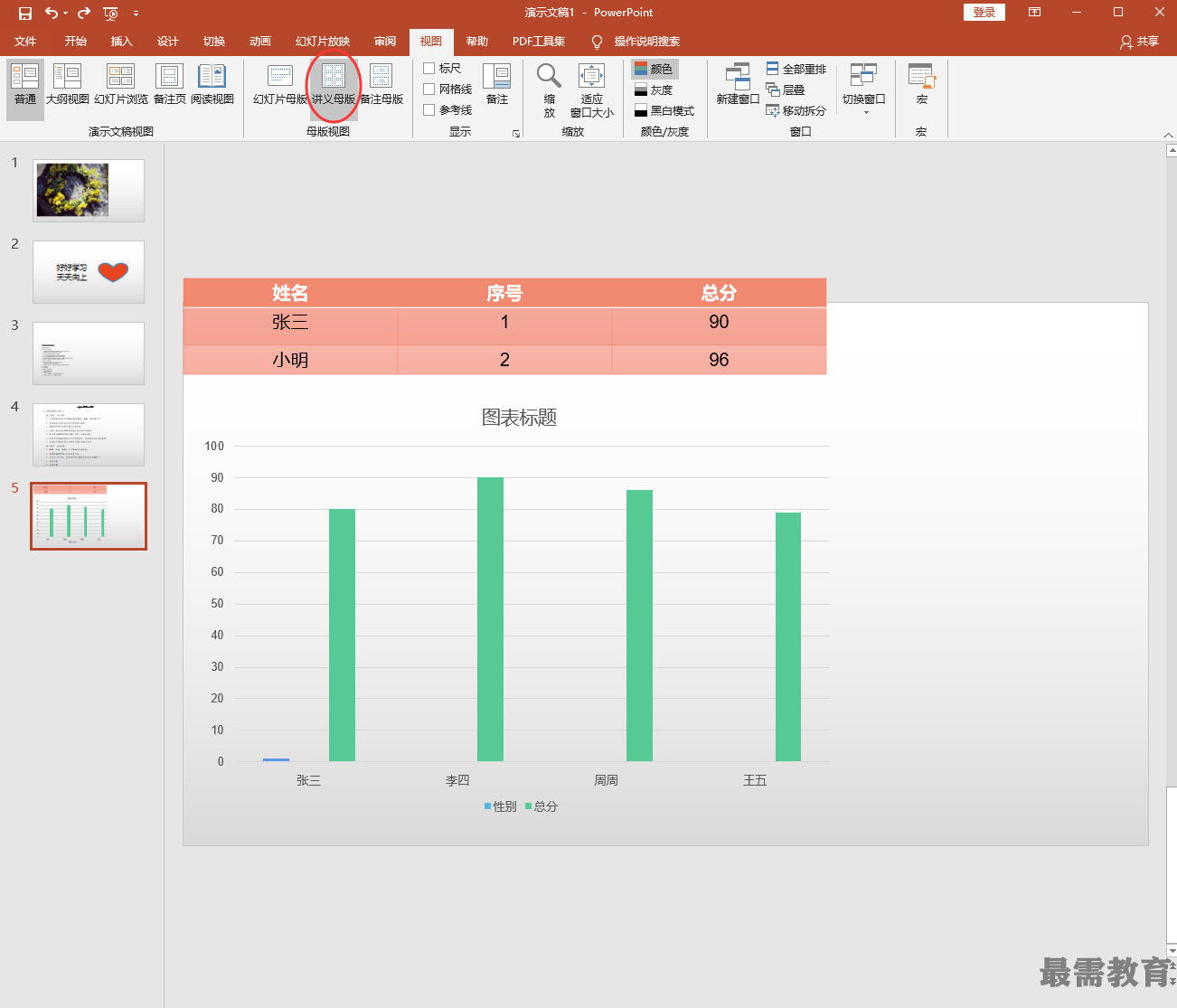
Task: Click the Undo arrow icon
Action: (52, 13)
